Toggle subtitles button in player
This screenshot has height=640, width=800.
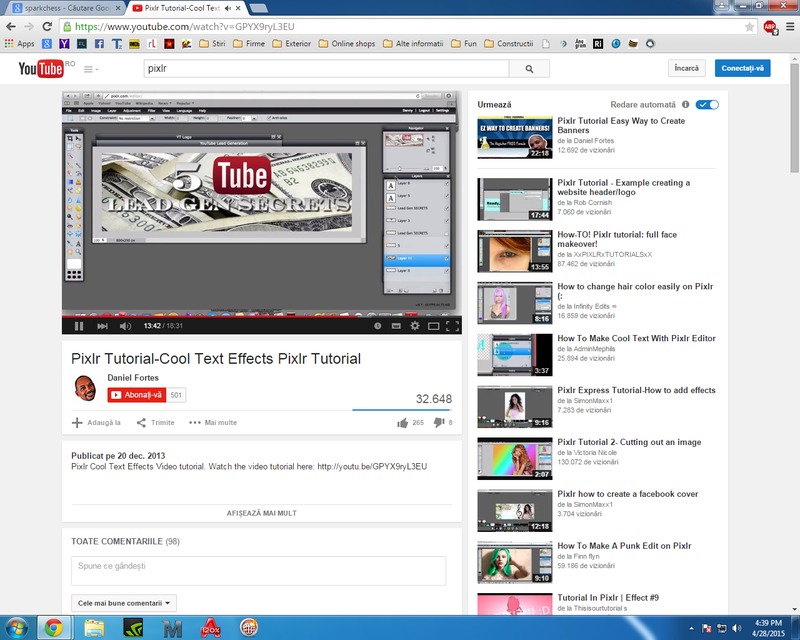pyautogui.click(x=396, y=326)
